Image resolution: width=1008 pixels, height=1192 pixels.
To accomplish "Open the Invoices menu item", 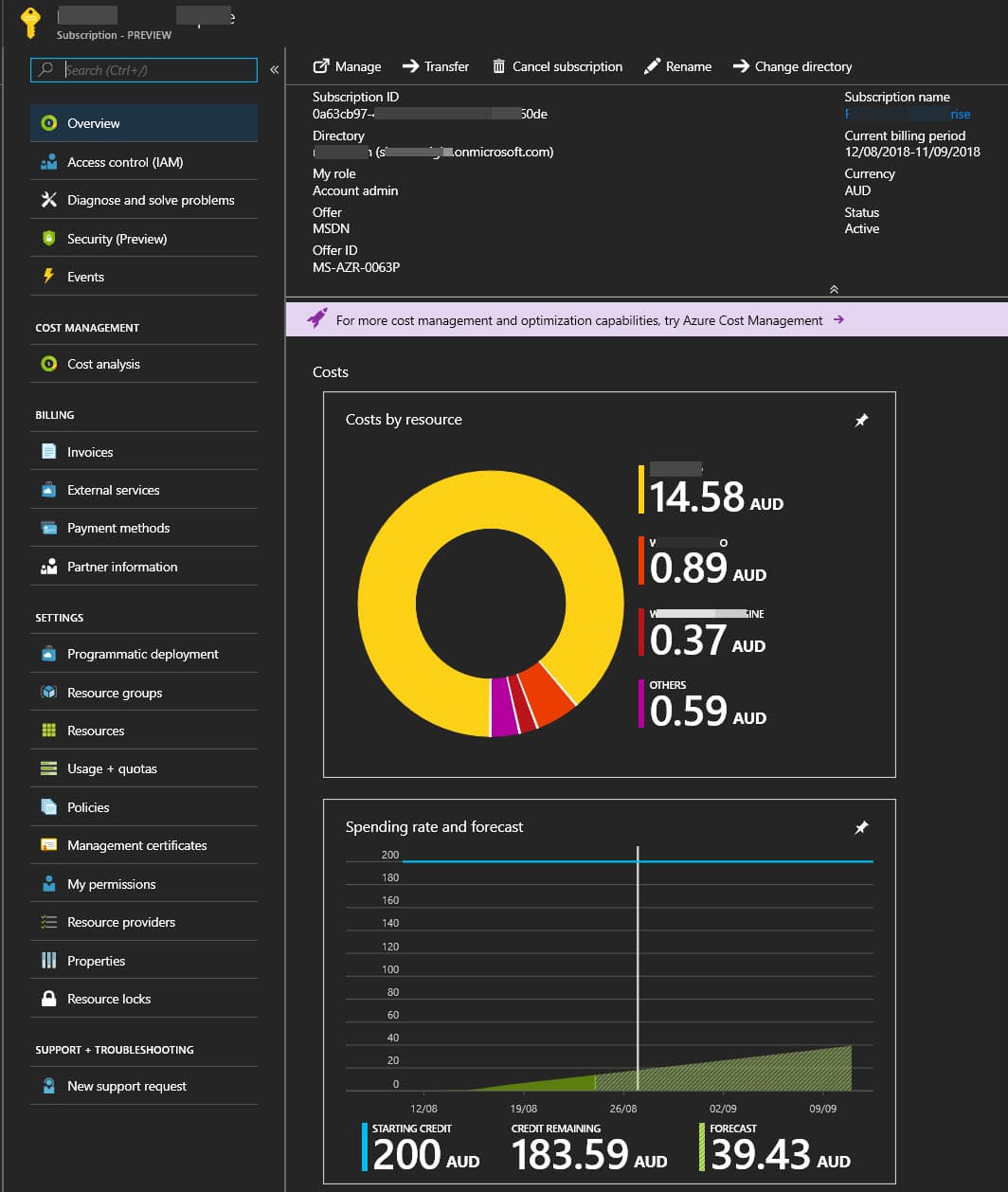I will pos(144,452).
